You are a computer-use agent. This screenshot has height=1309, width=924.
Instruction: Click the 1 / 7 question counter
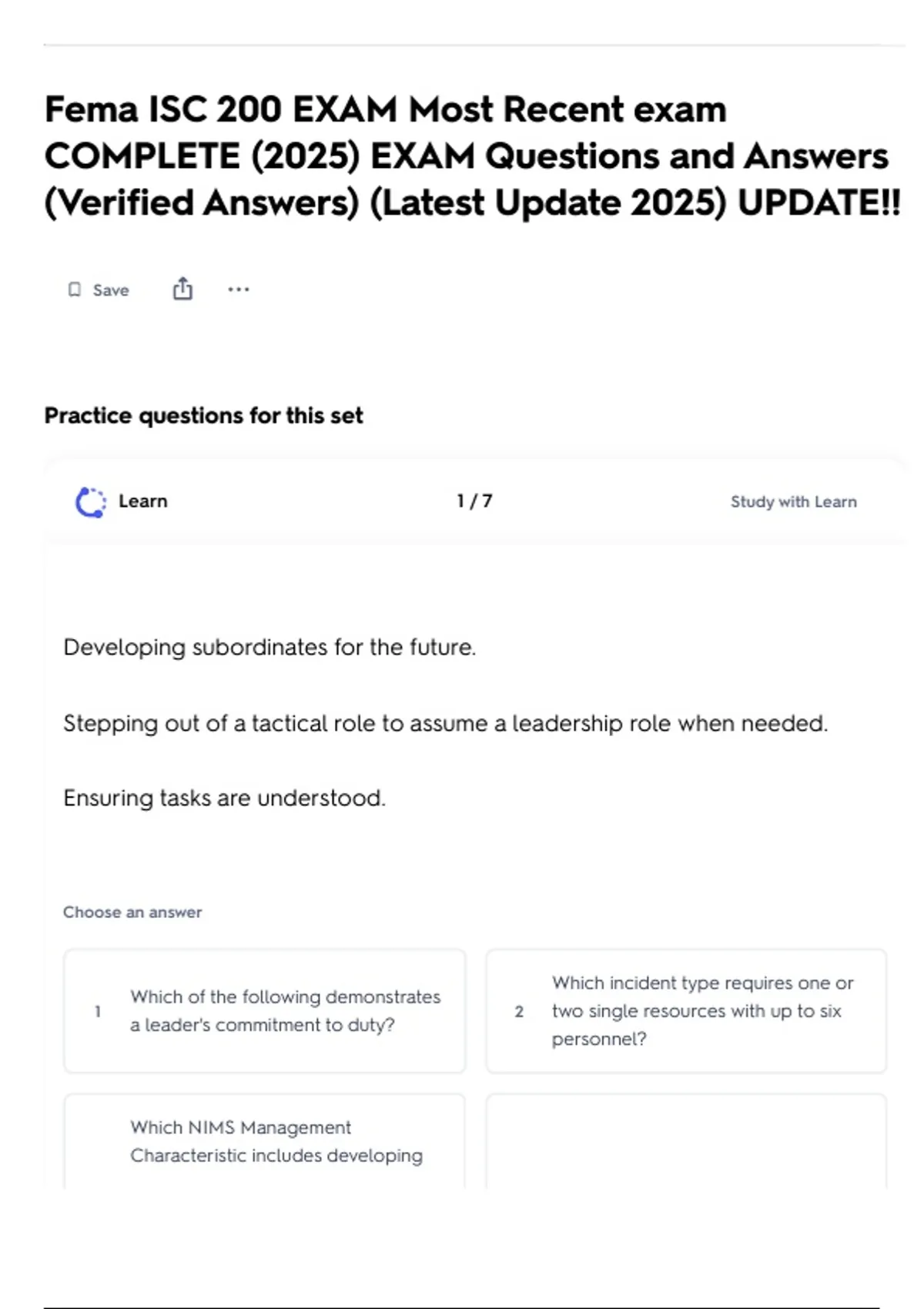[474, 501]
